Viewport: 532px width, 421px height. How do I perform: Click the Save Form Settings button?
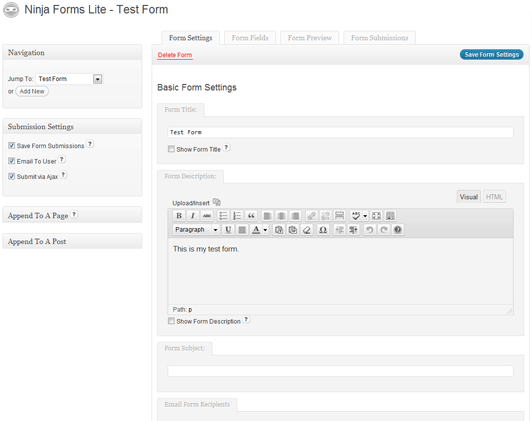[x=492, y=54]
